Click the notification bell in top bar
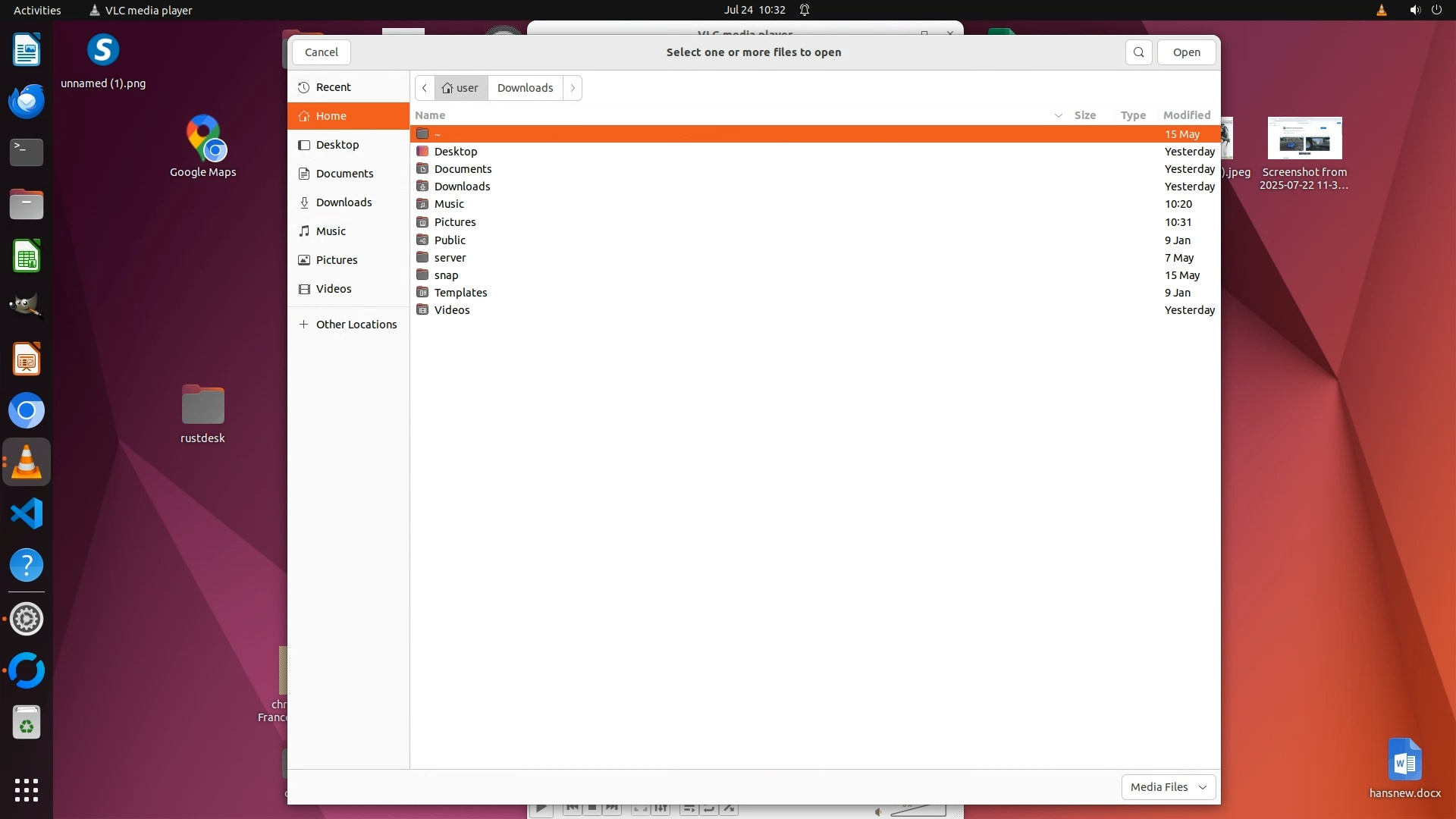The height and width of the screenshot is (819, 1456). click(x=805, y=10)
